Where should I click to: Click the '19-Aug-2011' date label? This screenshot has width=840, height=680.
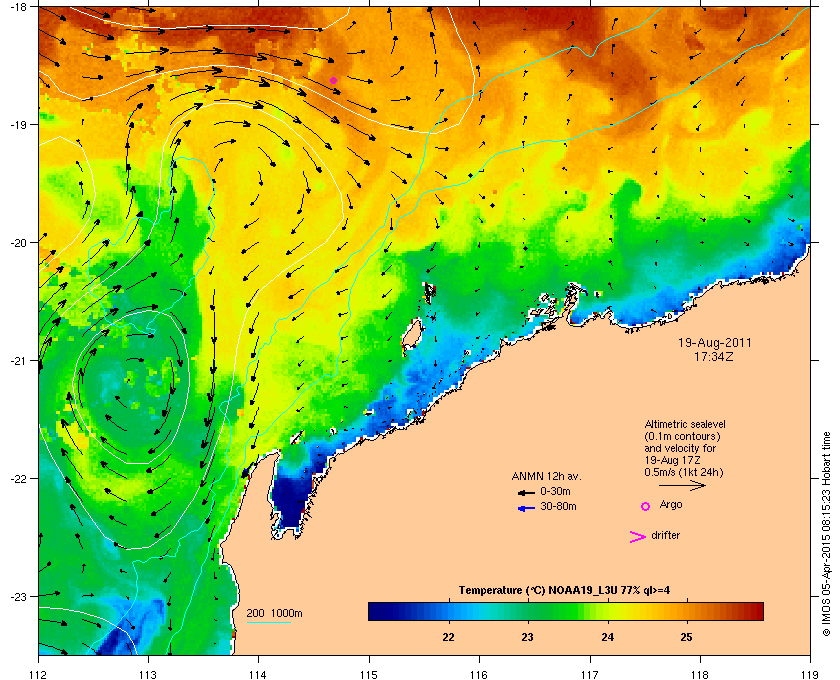(x=714, y=343)
